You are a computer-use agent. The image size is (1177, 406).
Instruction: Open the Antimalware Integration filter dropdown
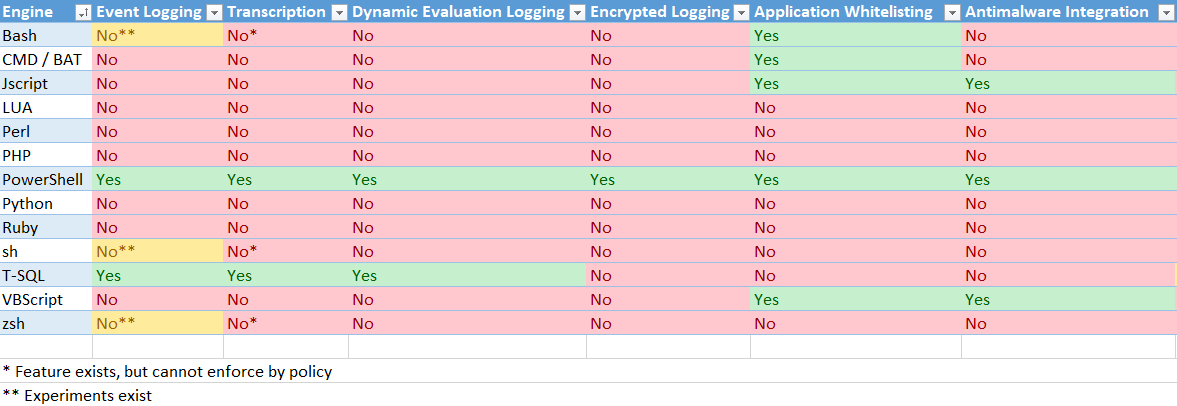[1166, 12]
